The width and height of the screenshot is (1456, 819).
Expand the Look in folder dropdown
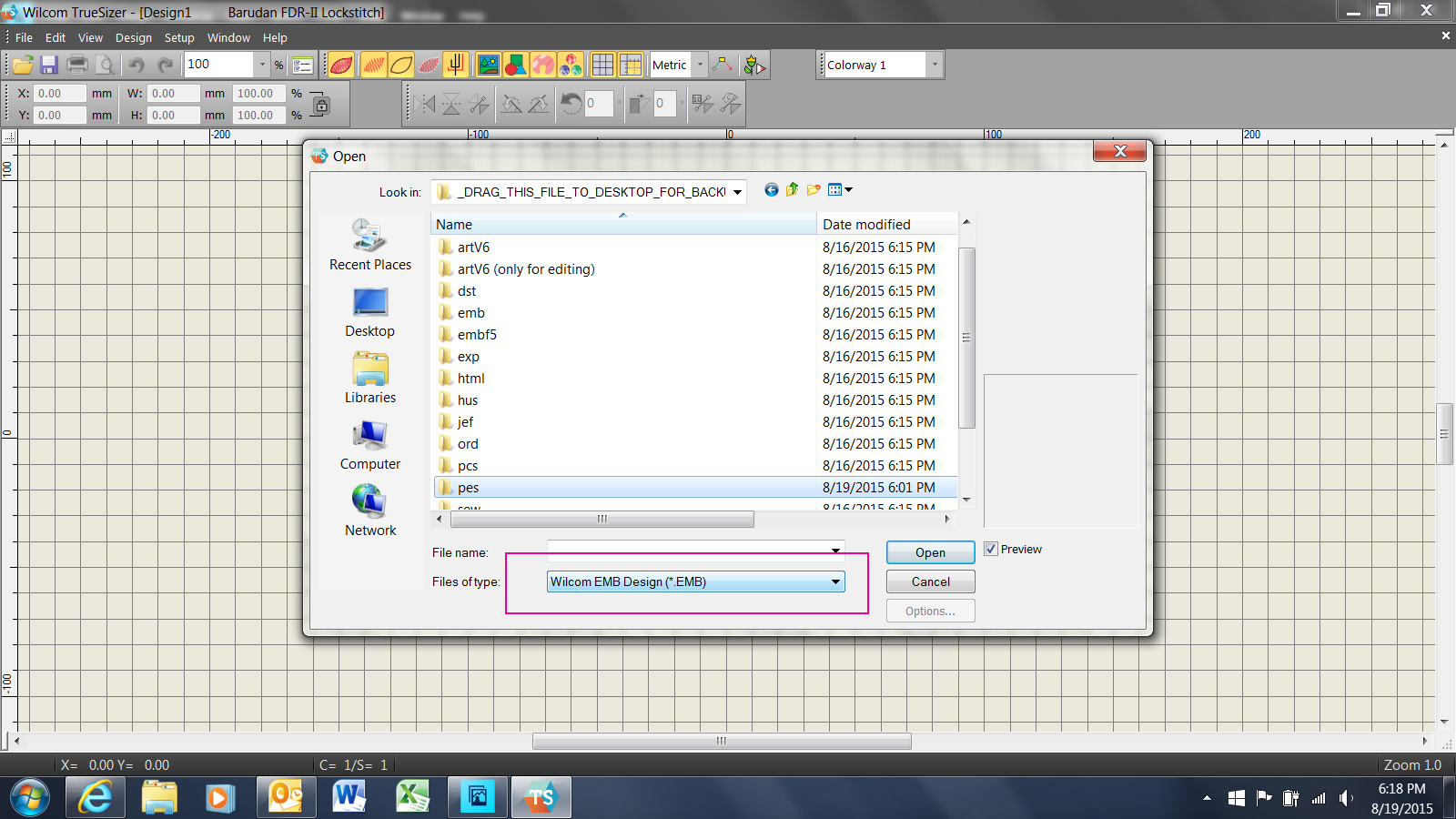737,192
